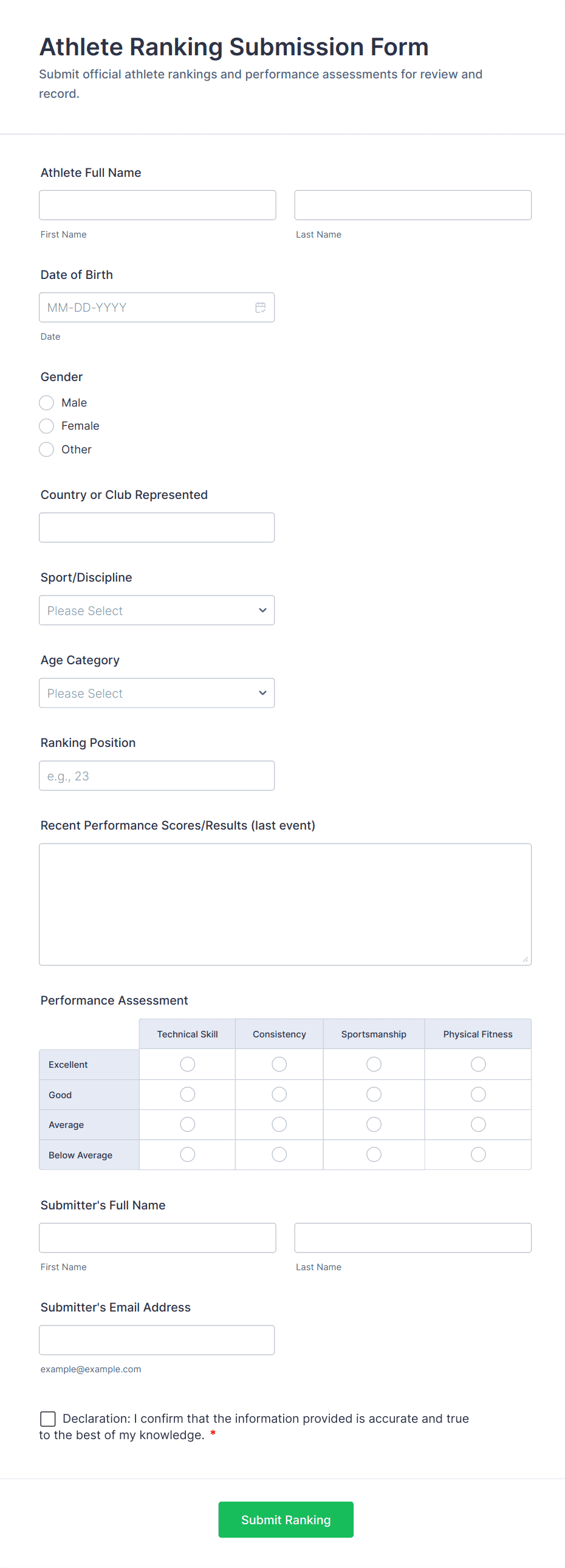Viewport: 565px width, 1568px height.
Task: Rate Consistency as Good
Action: (x=279, y=1095)
